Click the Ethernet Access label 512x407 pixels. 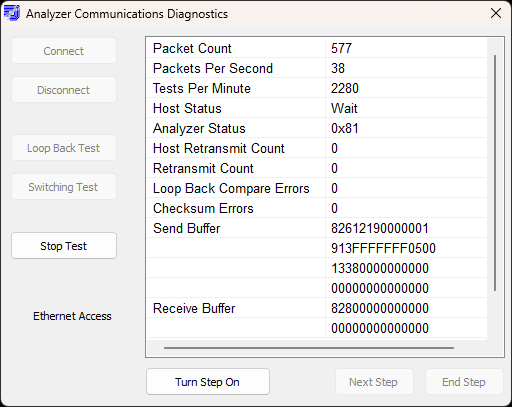tap(72, 316)
